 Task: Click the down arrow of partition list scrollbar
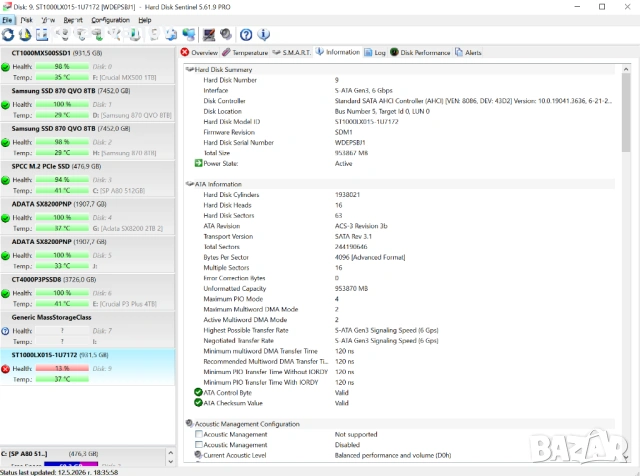(171, 462)
